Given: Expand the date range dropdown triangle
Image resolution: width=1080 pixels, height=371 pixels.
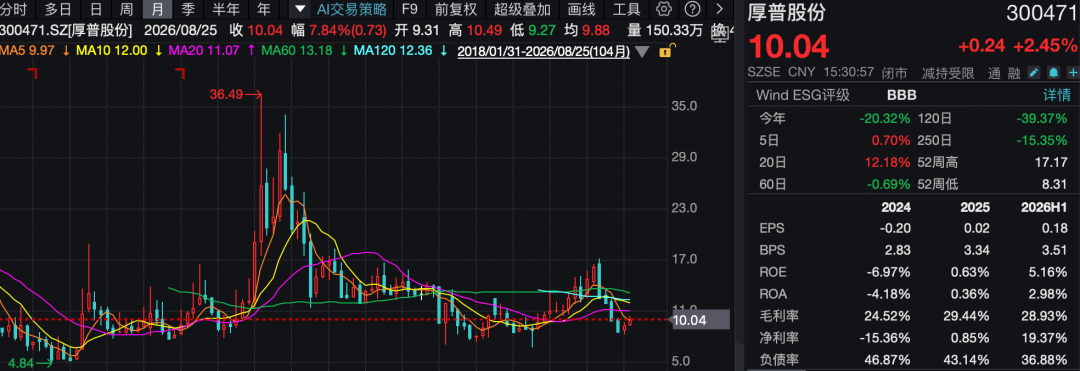Looking at the screenshot, I should 642,52.
